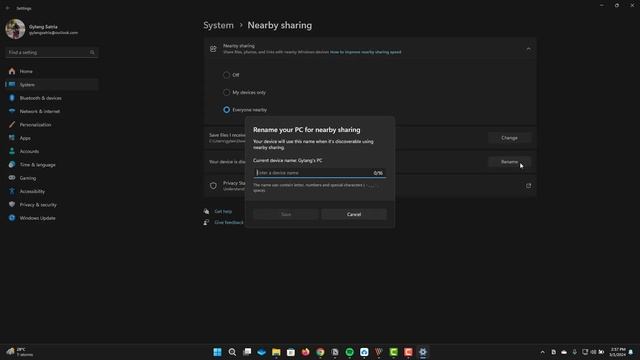Screen dimensions: 640x360
Task: Select the Off radio button
Action: tap(227, 75)
